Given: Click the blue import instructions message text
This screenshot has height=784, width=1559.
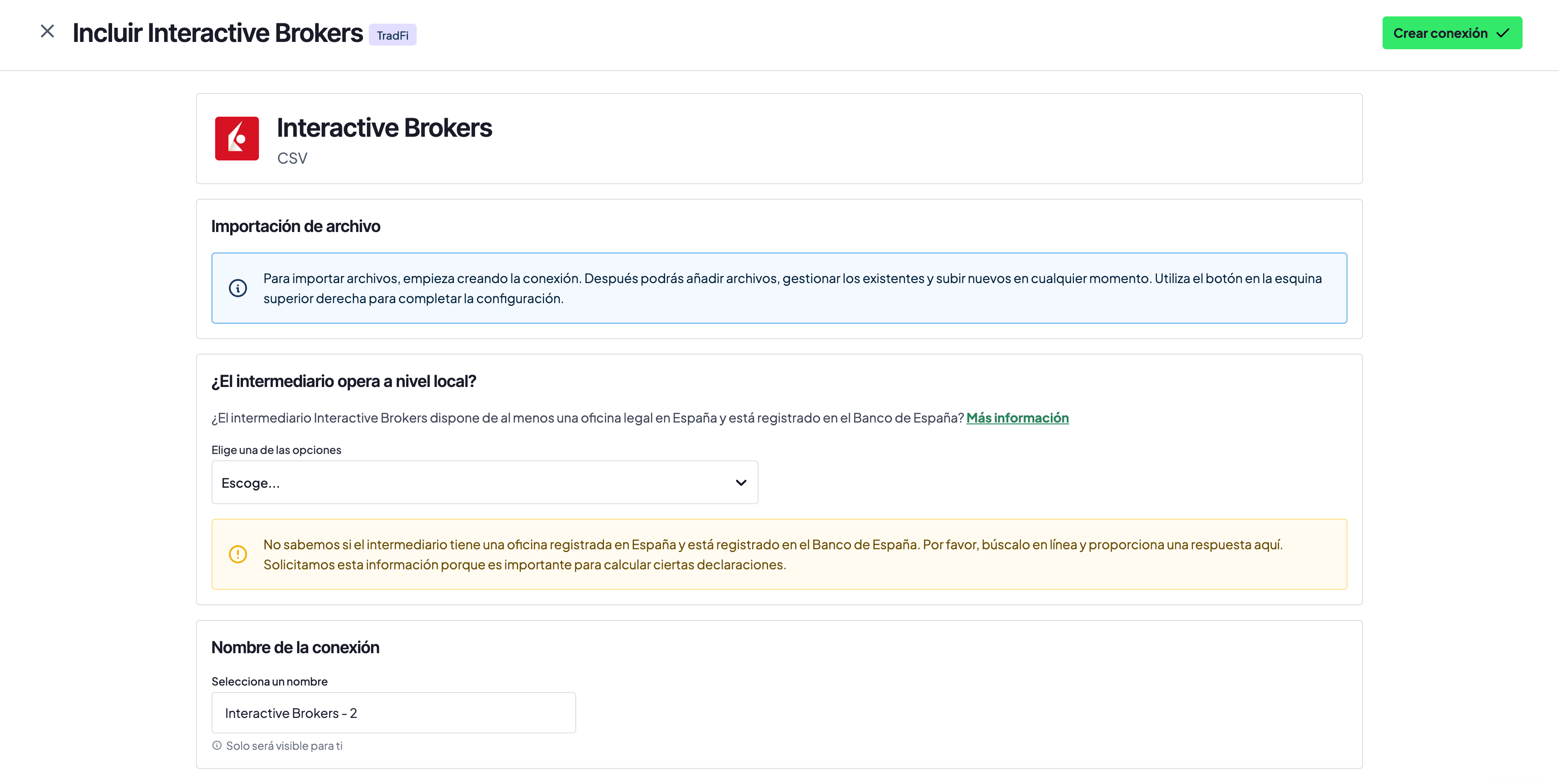Looking at the screenshot, I should [792, 289].
